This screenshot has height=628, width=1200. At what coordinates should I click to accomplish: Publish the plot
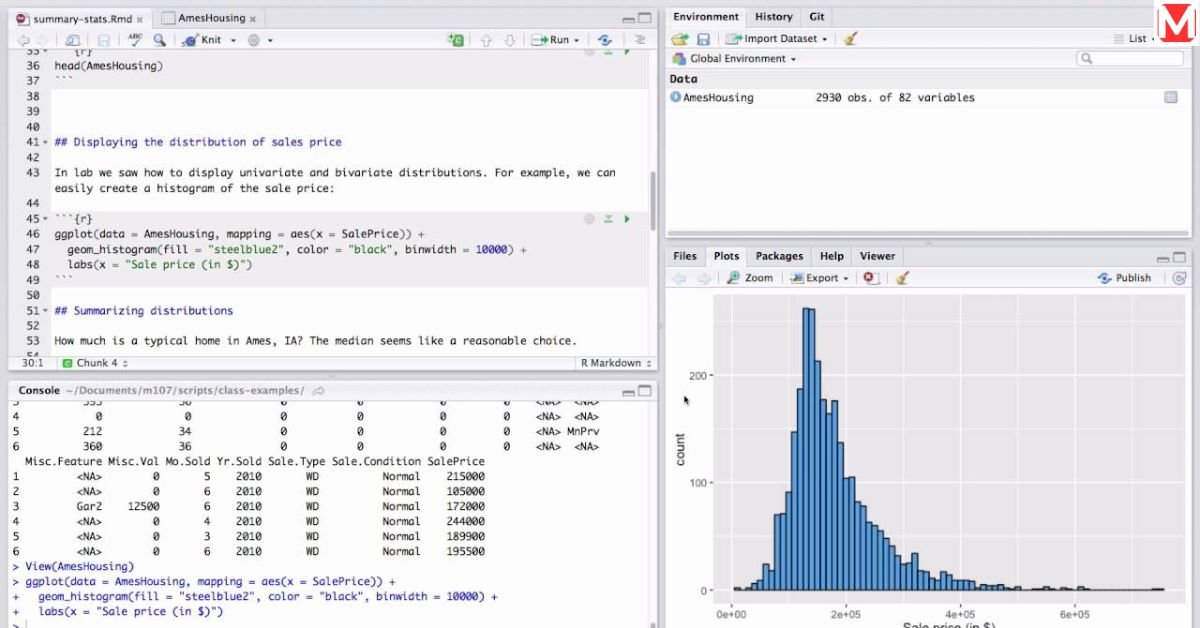click(x=1126, y=278)
